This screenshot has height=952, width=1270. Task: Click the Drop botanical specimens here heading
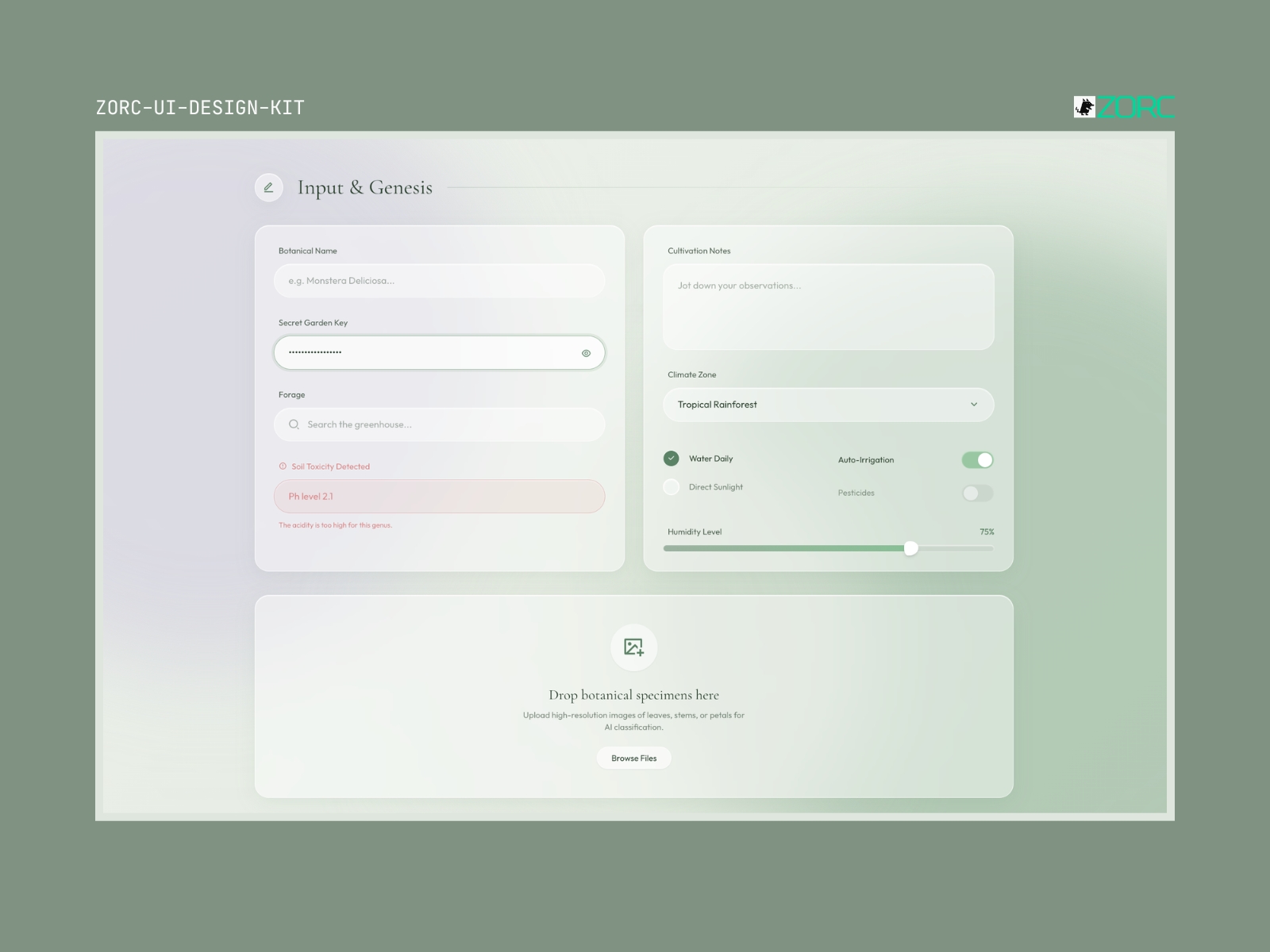pyautogui.click(x=634, y=695)
